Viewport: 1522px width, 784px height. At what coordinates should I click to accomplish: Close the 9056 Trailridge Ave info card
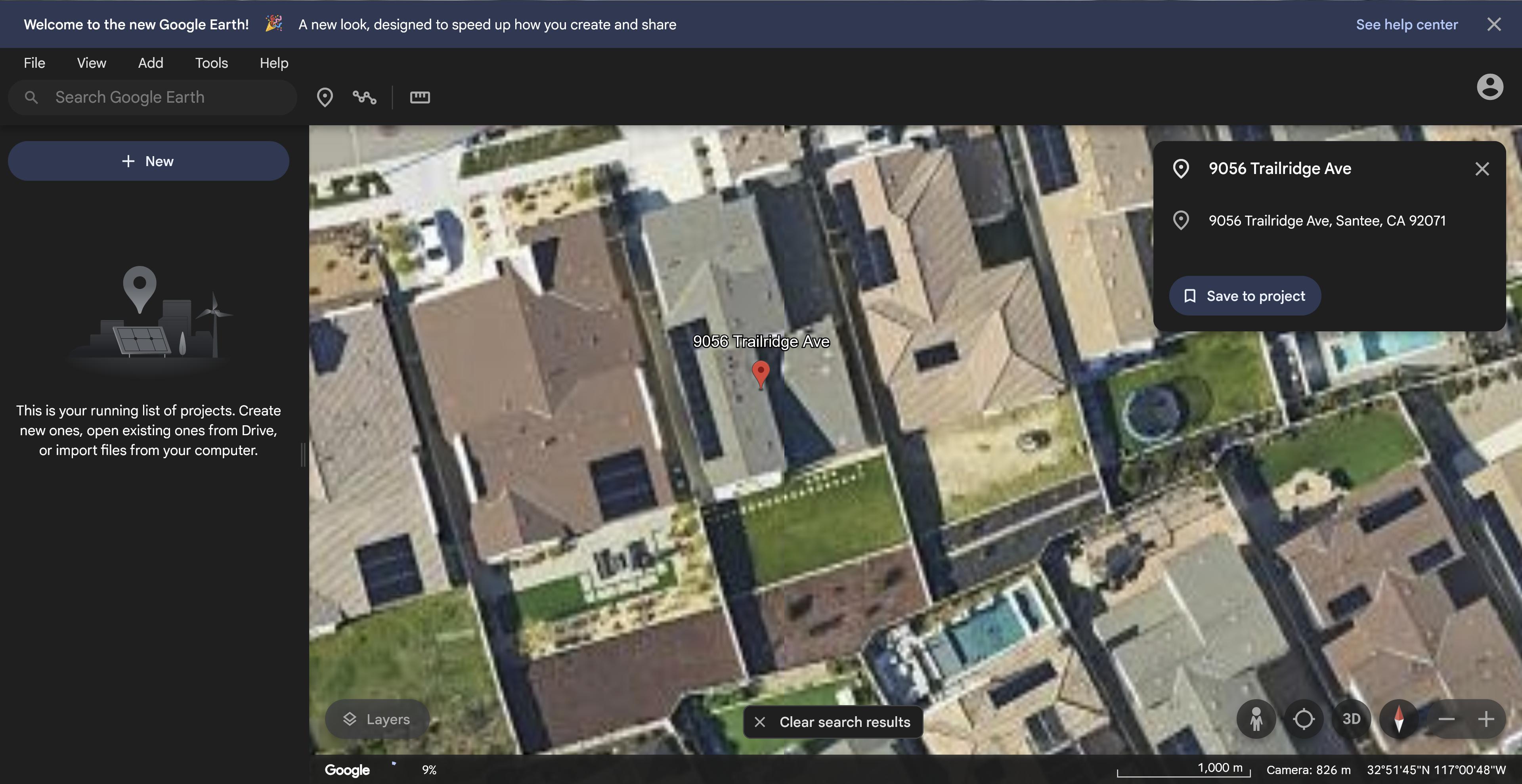pos(1482,169)
